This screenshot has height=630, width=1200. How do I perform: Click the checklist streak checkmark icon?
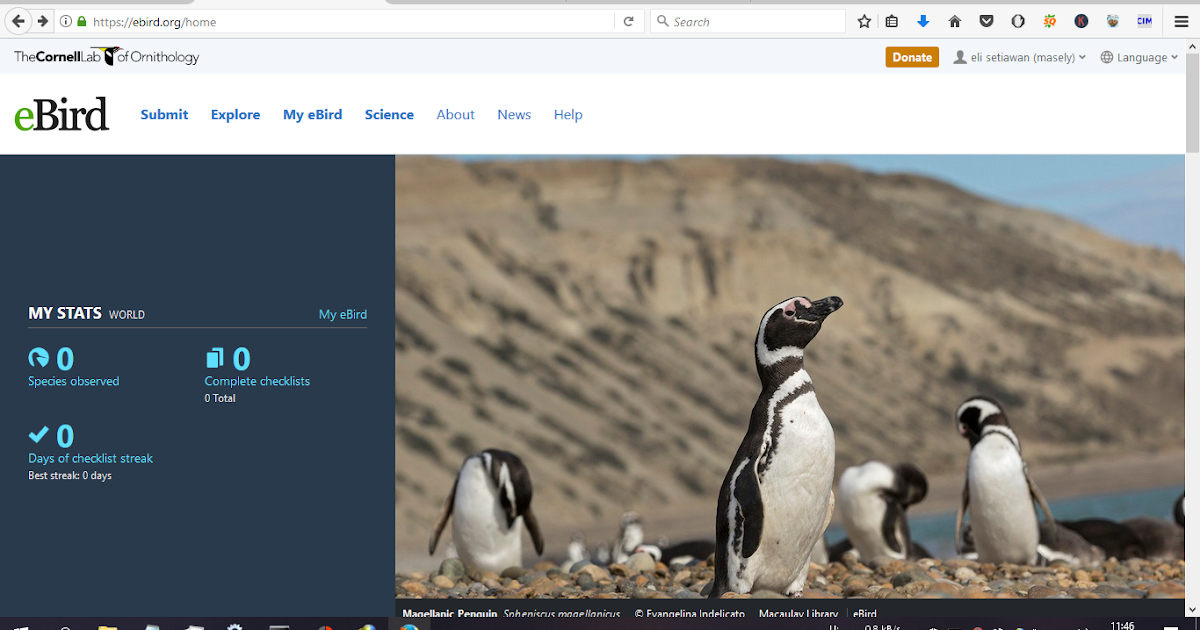(38, 435)
